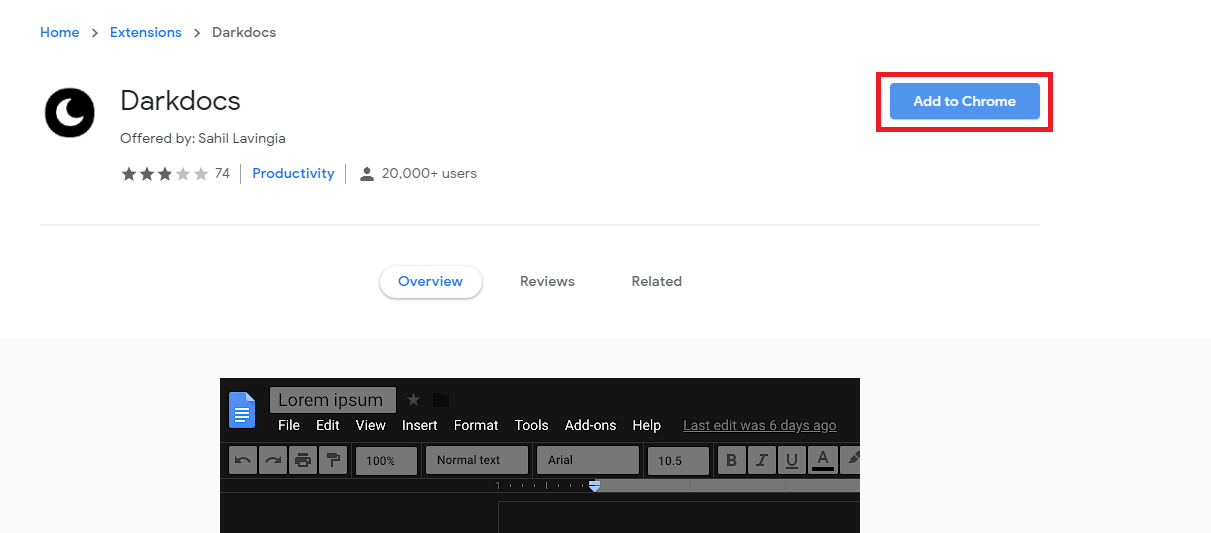Screen dimensions: 1211x533
Task: Switch to the Reviews tab
Action: point(547,281)
